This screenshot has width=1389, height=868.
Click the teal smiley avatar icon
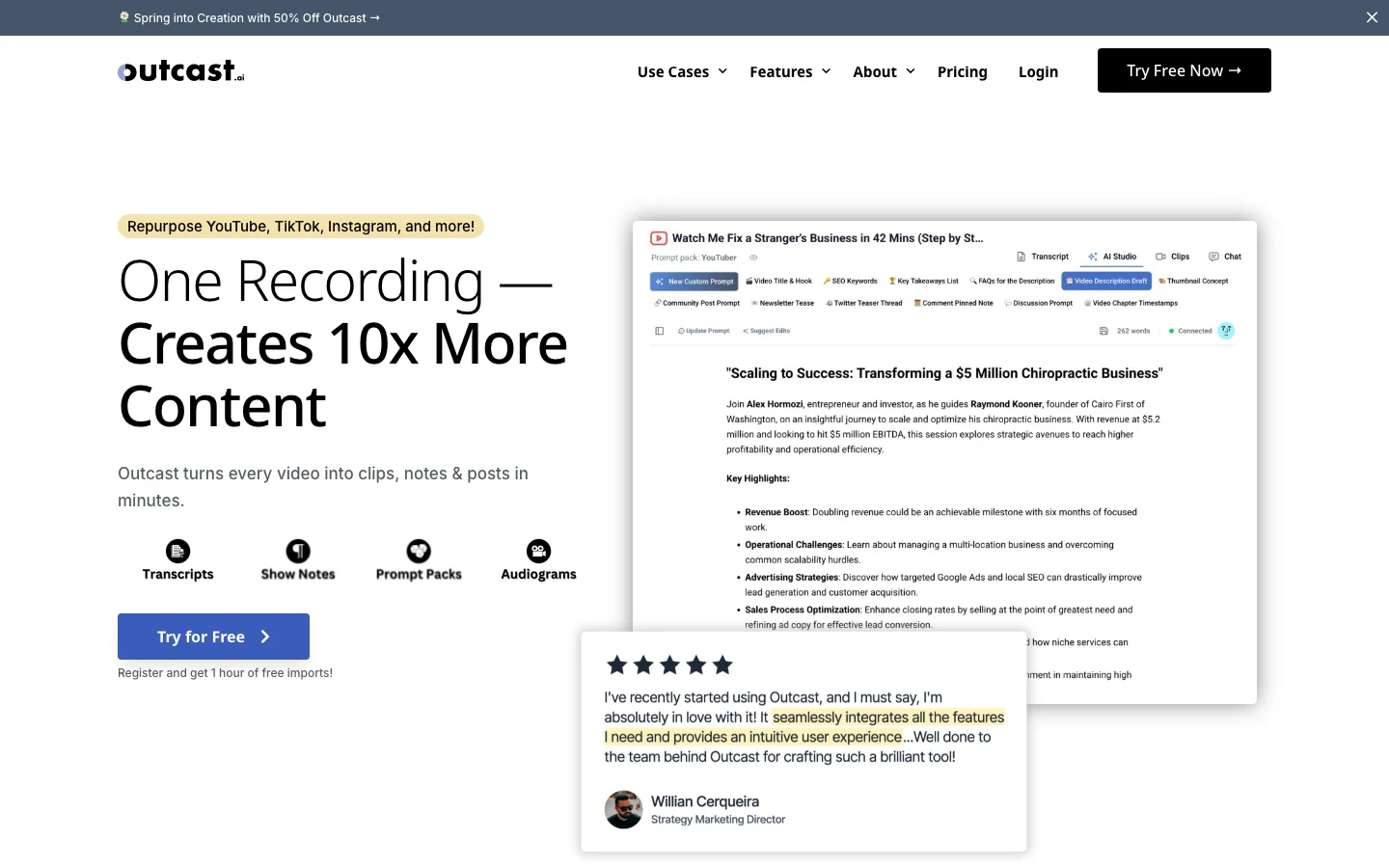(x=1226, y=331)
